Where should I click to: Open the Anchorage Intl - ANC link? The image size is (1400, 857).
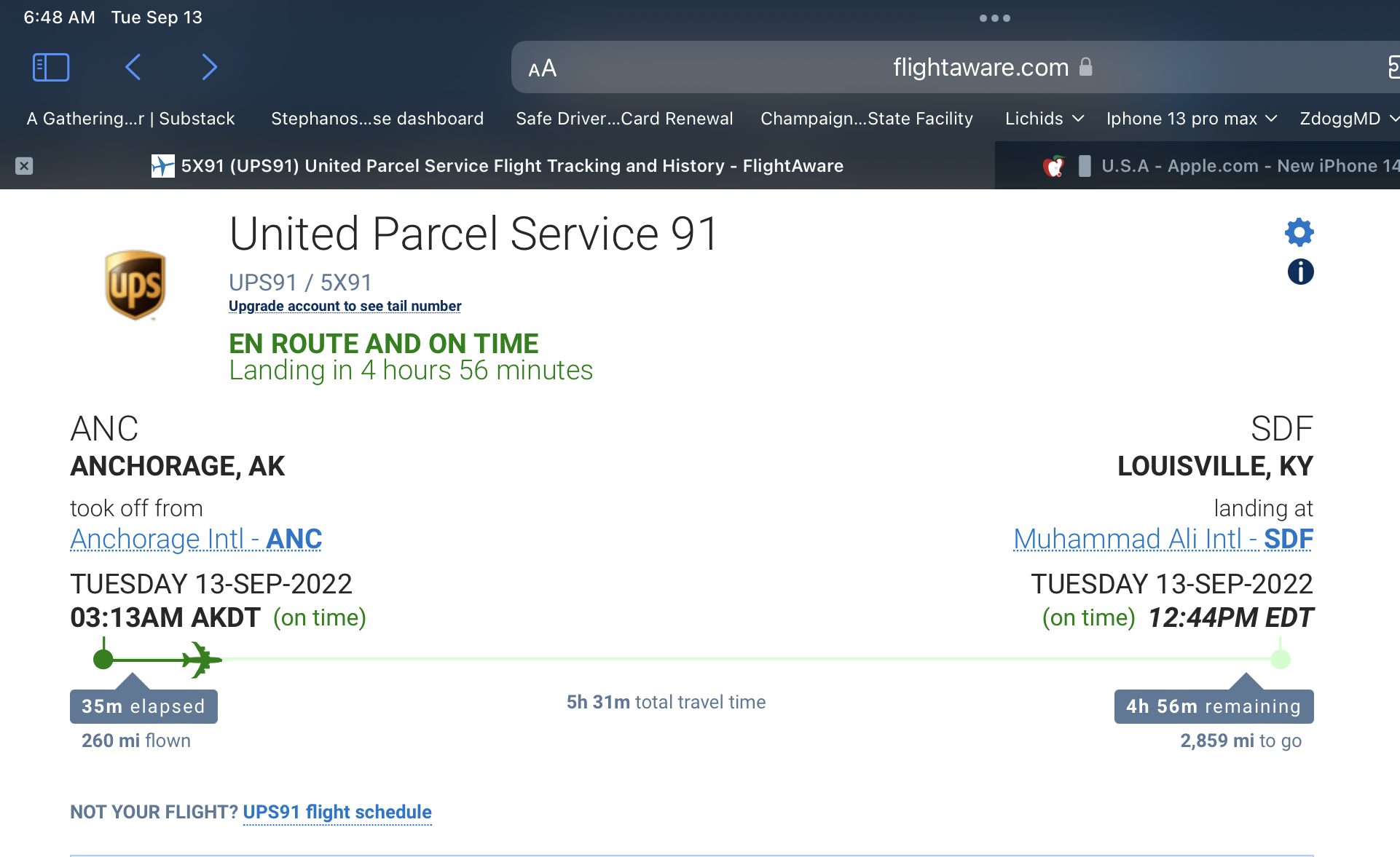tap(196, 539)
